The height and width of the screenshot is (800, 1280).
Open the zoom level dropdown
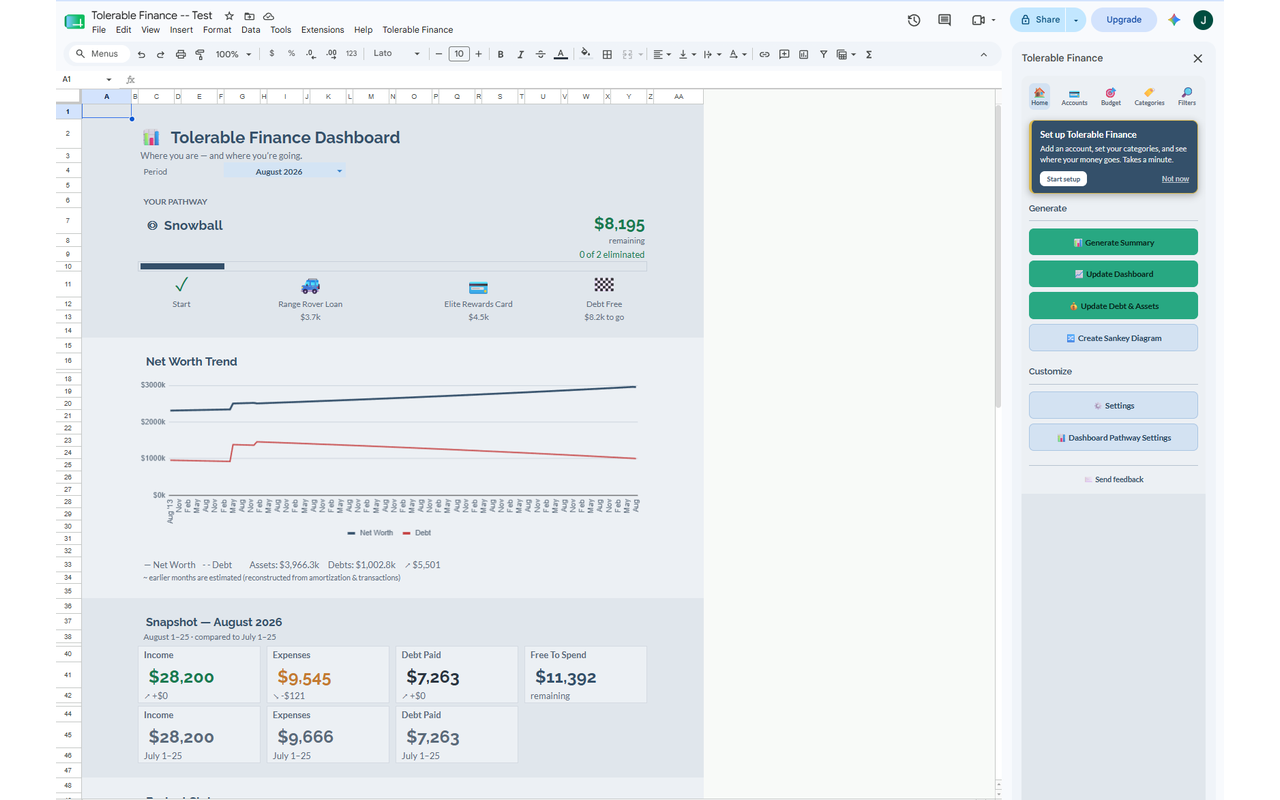[x=234, y=54]
